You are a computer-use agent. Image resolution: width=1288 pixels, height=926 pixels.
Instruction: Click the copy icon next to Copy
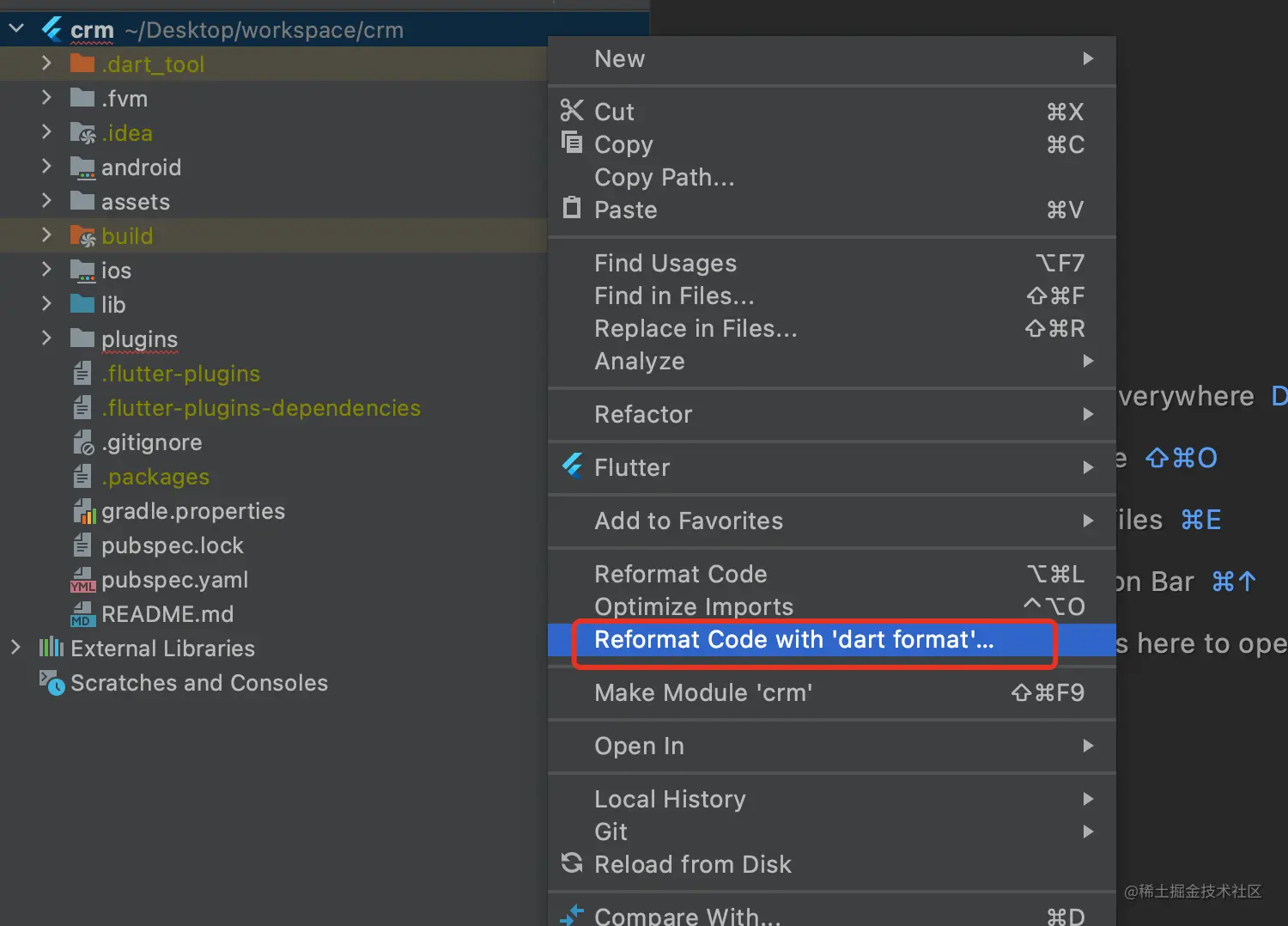click(572, 142)
